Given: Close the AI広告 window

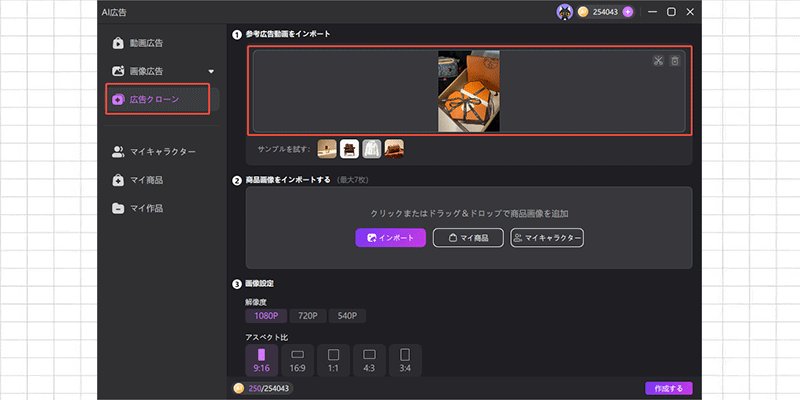Looking at the screenshot, I should click(690, 12).
